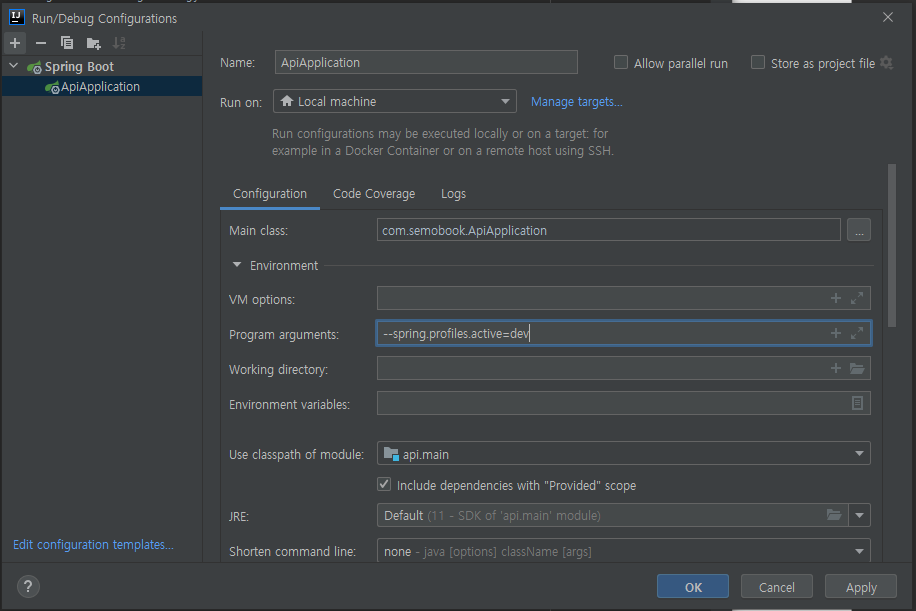Expand the Program arguments field
This screenshot has width=916, height=611.
[857, 333]
